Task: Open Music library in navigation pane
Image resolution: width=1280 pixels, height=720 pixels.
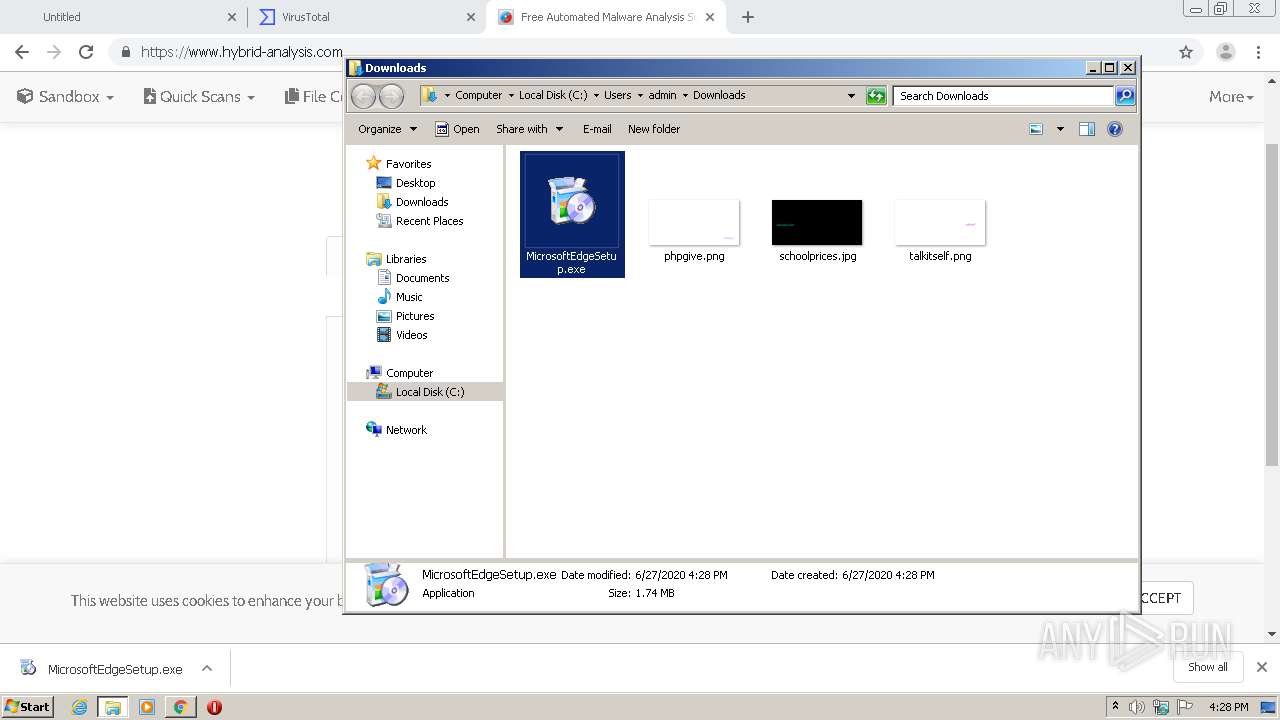Action: [400, 297]
